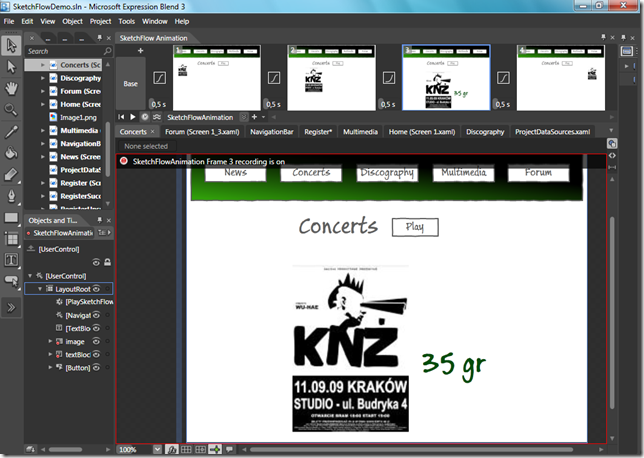
Task: Select animation frame 1 thumbnail
Action: coord(217,78)
